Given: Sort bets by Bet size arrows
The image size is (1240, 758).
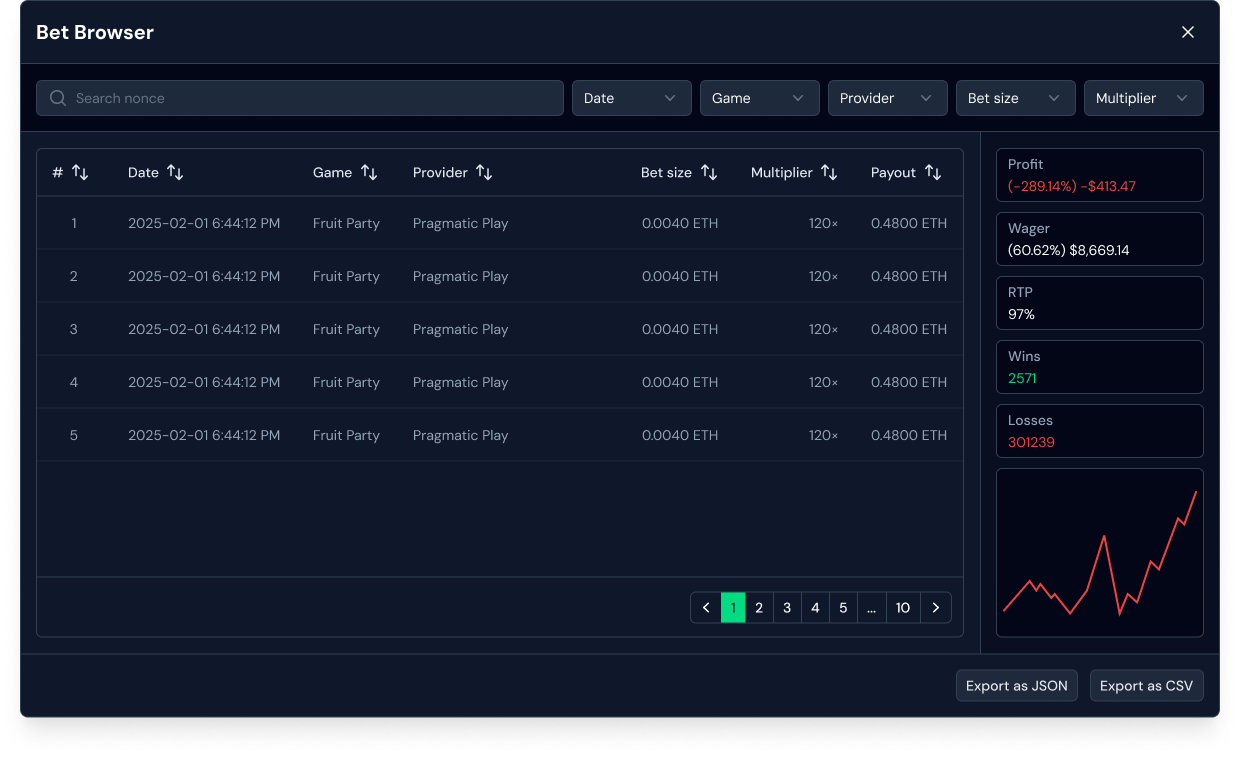Looking at the screenshot, I should (x=709, y=173).
